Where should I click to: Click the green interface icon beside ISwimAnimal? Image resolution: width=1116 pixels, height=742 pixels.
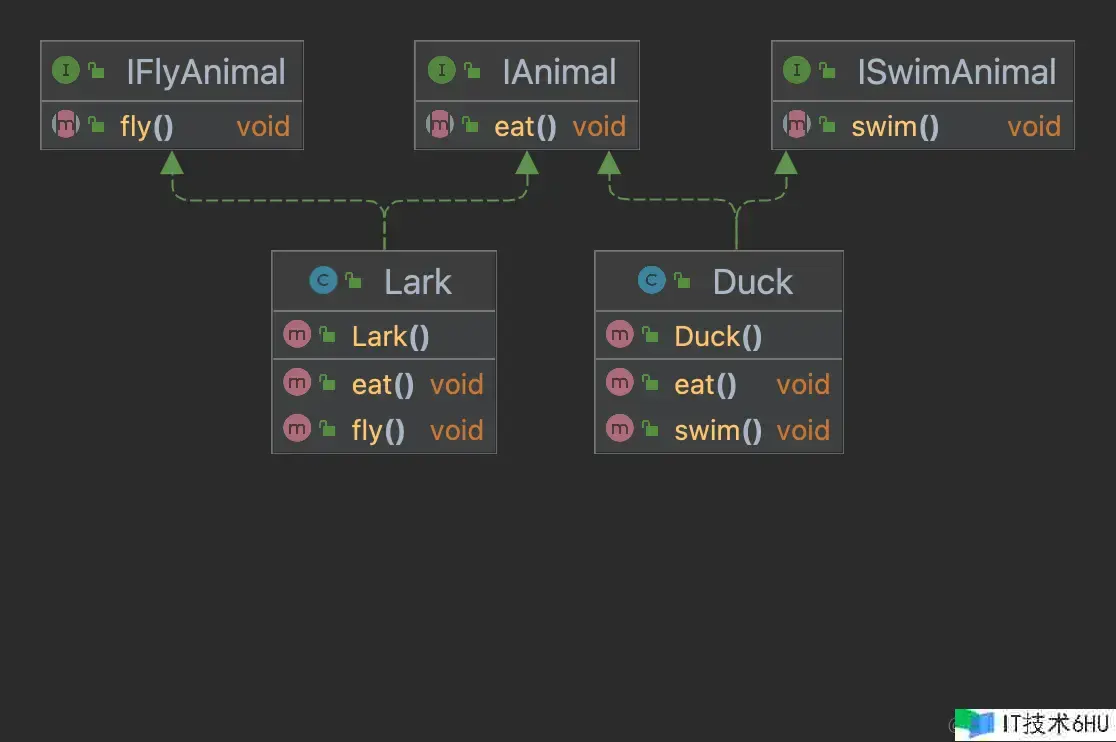[796, 70]
